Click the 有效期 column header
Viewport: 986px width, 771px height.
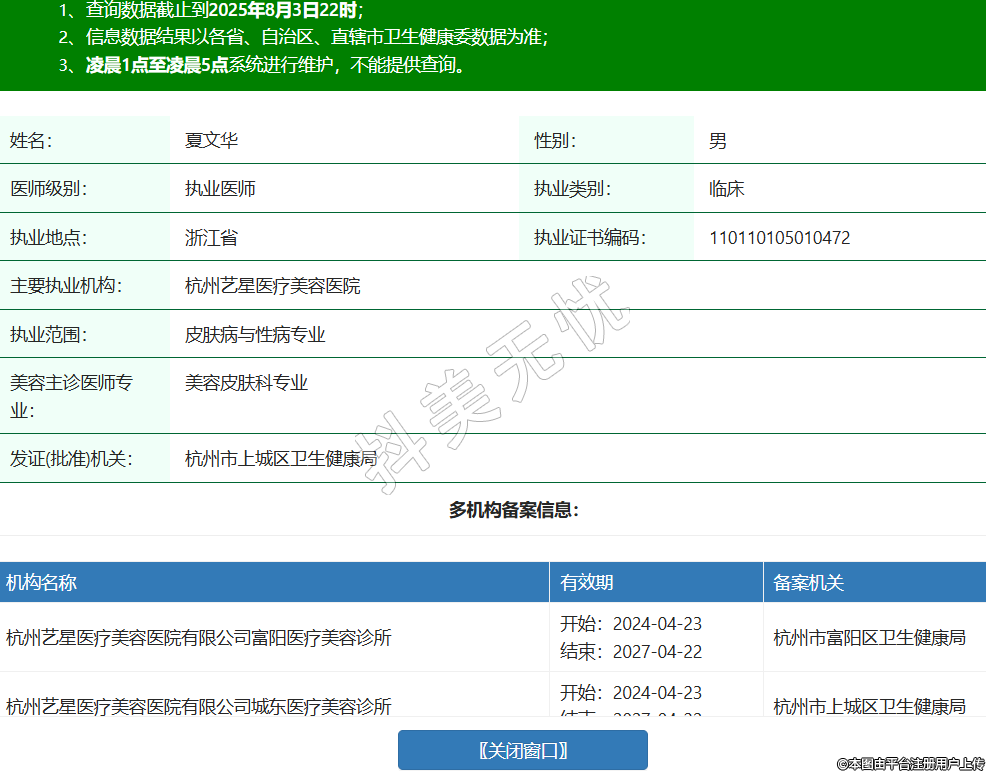point(587,583)
